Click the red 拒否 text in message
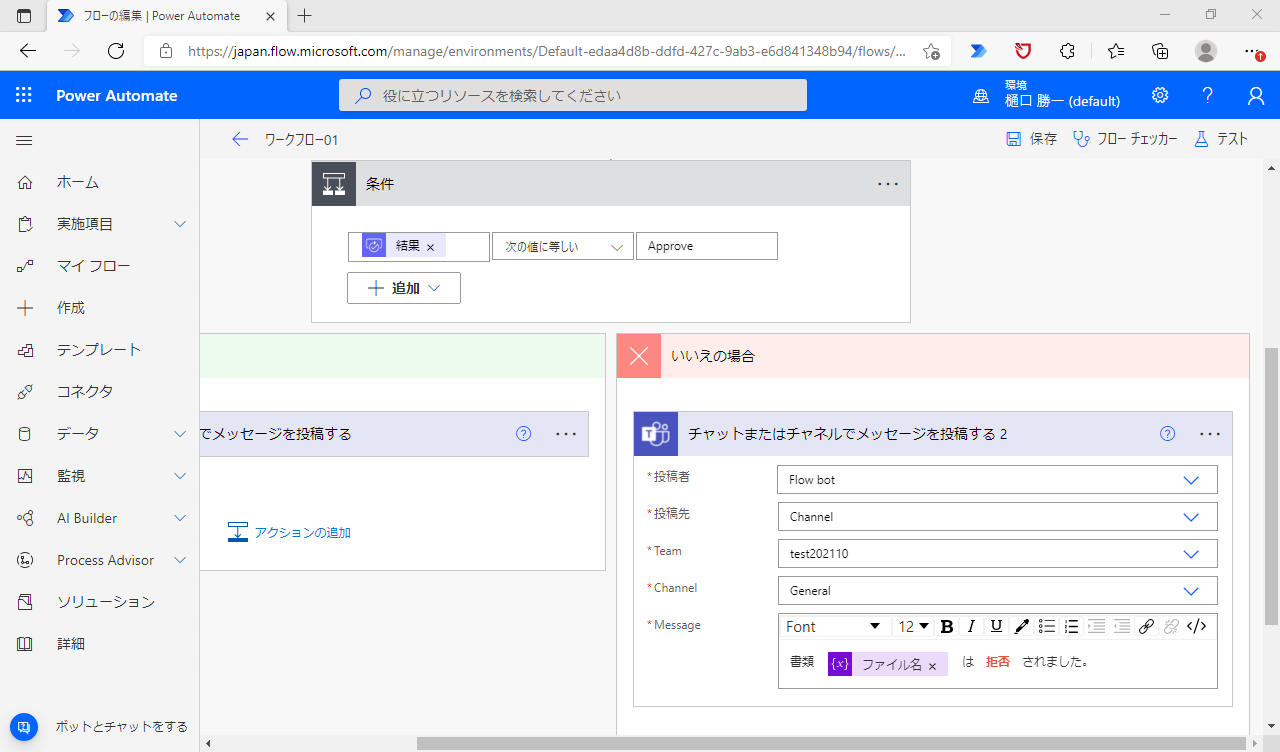This screenshot has width=1280, height=752. (x=998, y=662)
